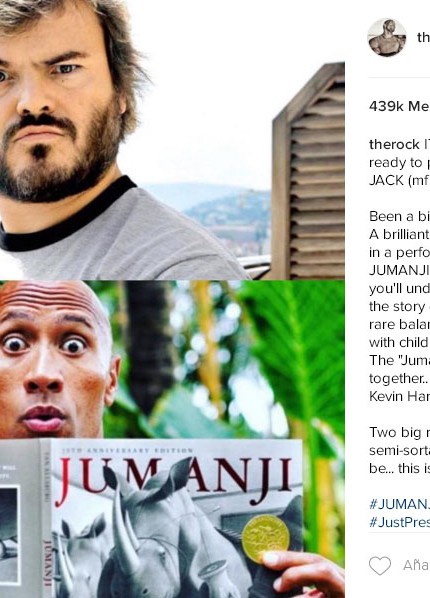Click the gold medal seal on book
430x598 pixels.
[x=266, y=538]
